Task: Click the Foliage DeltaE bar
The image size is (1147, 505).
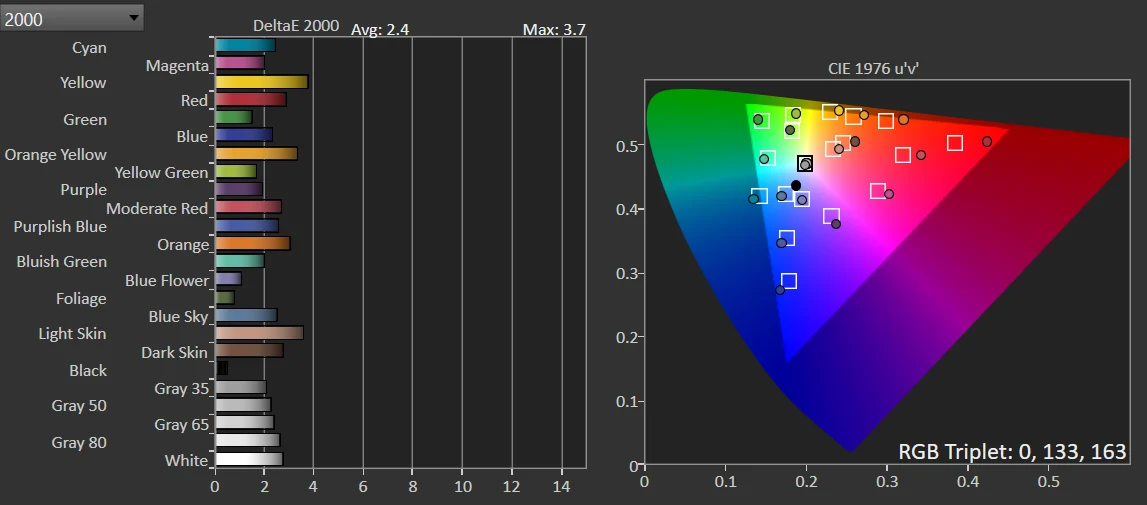Action: point(225,297)
